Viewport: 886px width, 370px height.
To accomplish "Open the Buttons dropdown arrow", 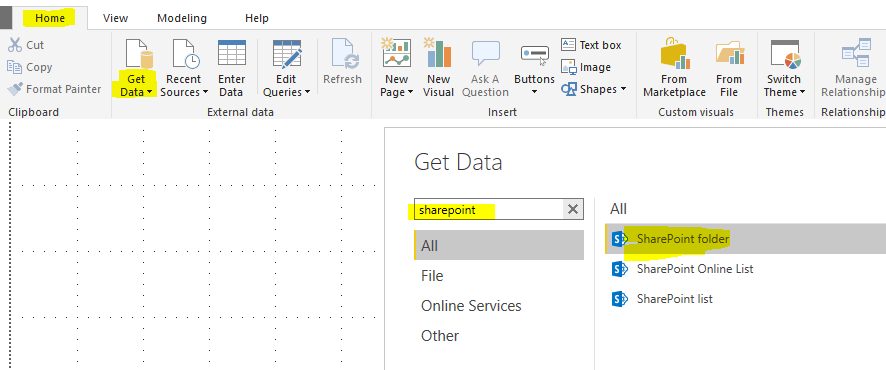I will pyautogui.click(x=535, y=91).
